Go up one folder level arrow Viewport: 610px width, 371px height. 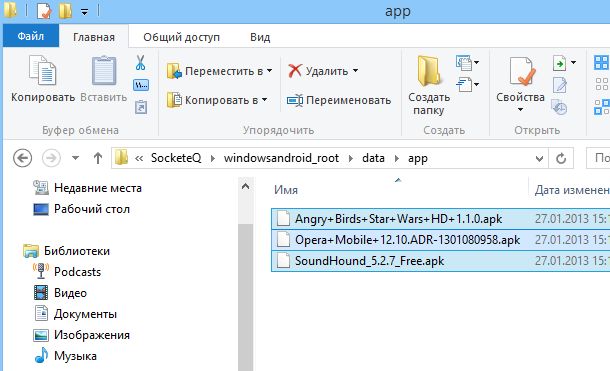(98, 158)
